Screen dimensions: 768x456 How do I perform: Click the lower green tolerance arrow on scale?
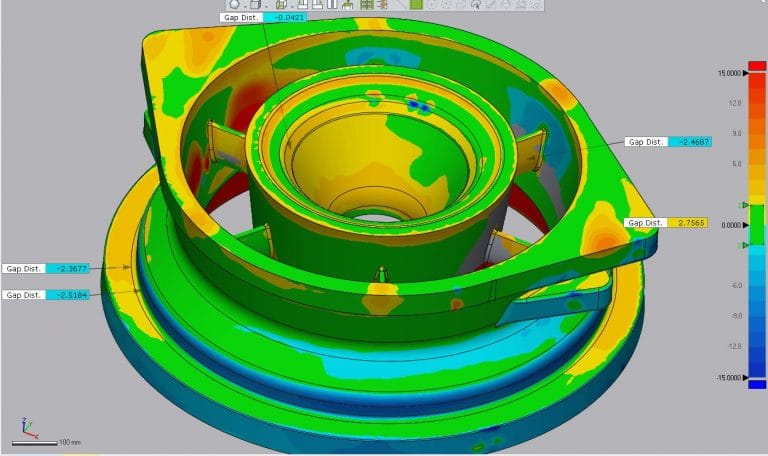744,245
